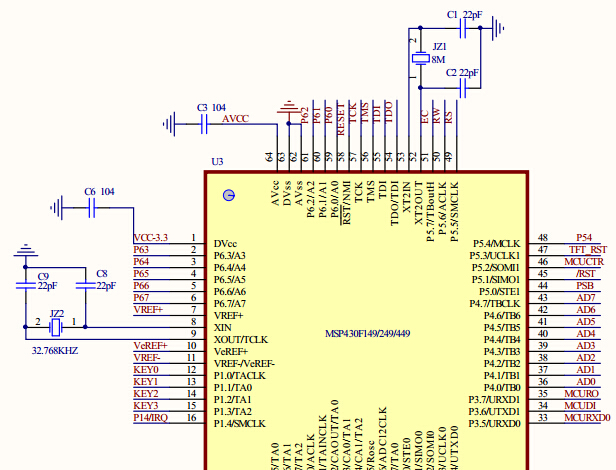Select the P66 net label
The width and height of the screenshot is (616, 470).
[141, 286]
